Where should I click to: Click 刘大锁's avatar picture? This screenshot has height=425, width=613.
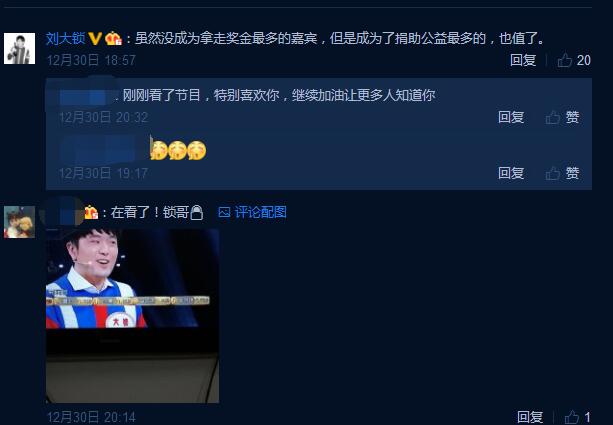click(19, 48)
